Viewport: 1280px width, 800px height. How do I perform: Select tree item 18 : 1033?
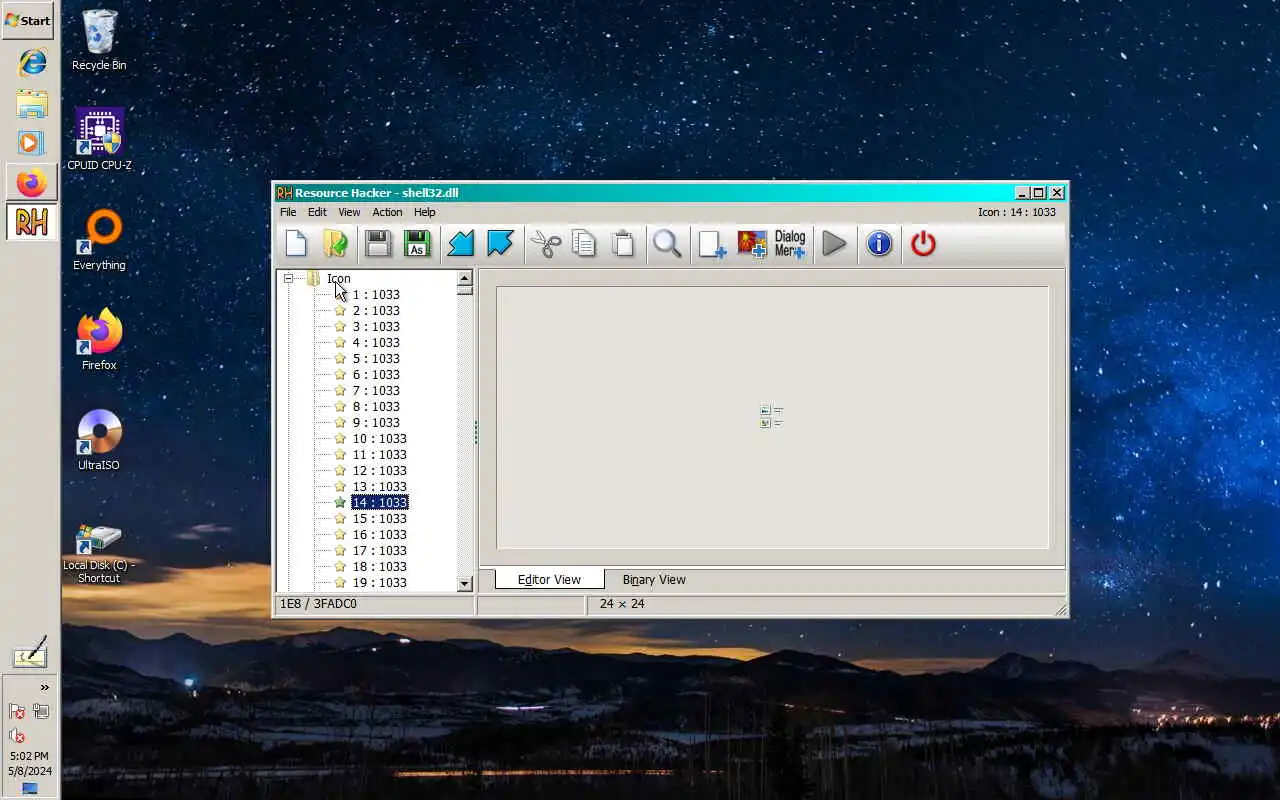[379, 567]
